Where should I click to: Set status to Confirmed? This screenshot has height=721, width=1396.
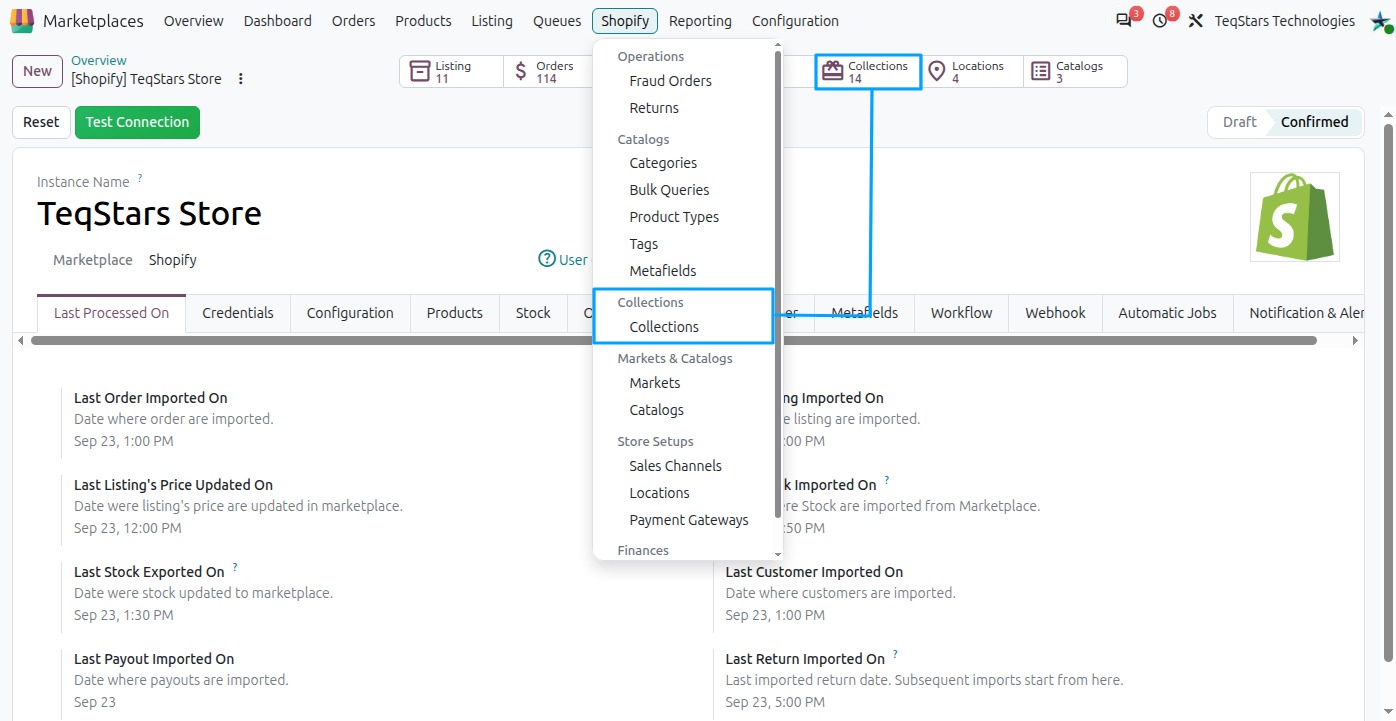[x=1314, y=122]
